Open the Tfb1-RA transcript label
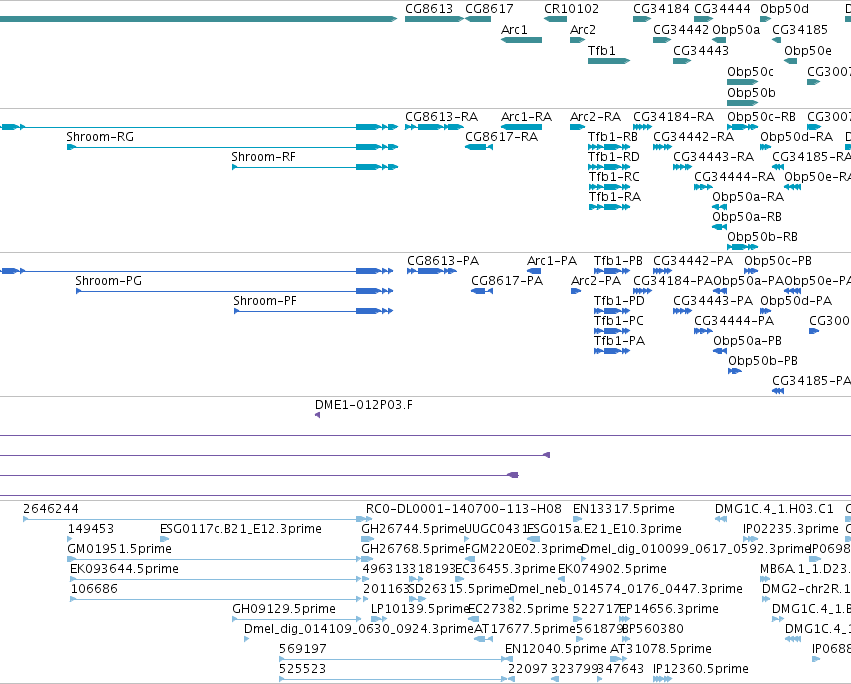This screenshot has height=684, width=851. click(x=615, y=197)
